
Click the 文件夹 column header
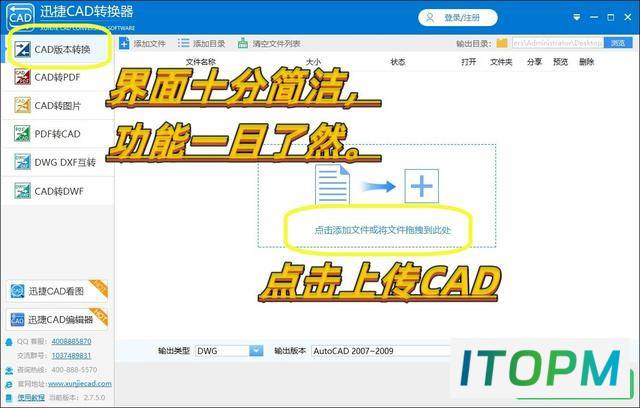pos(501,62)
